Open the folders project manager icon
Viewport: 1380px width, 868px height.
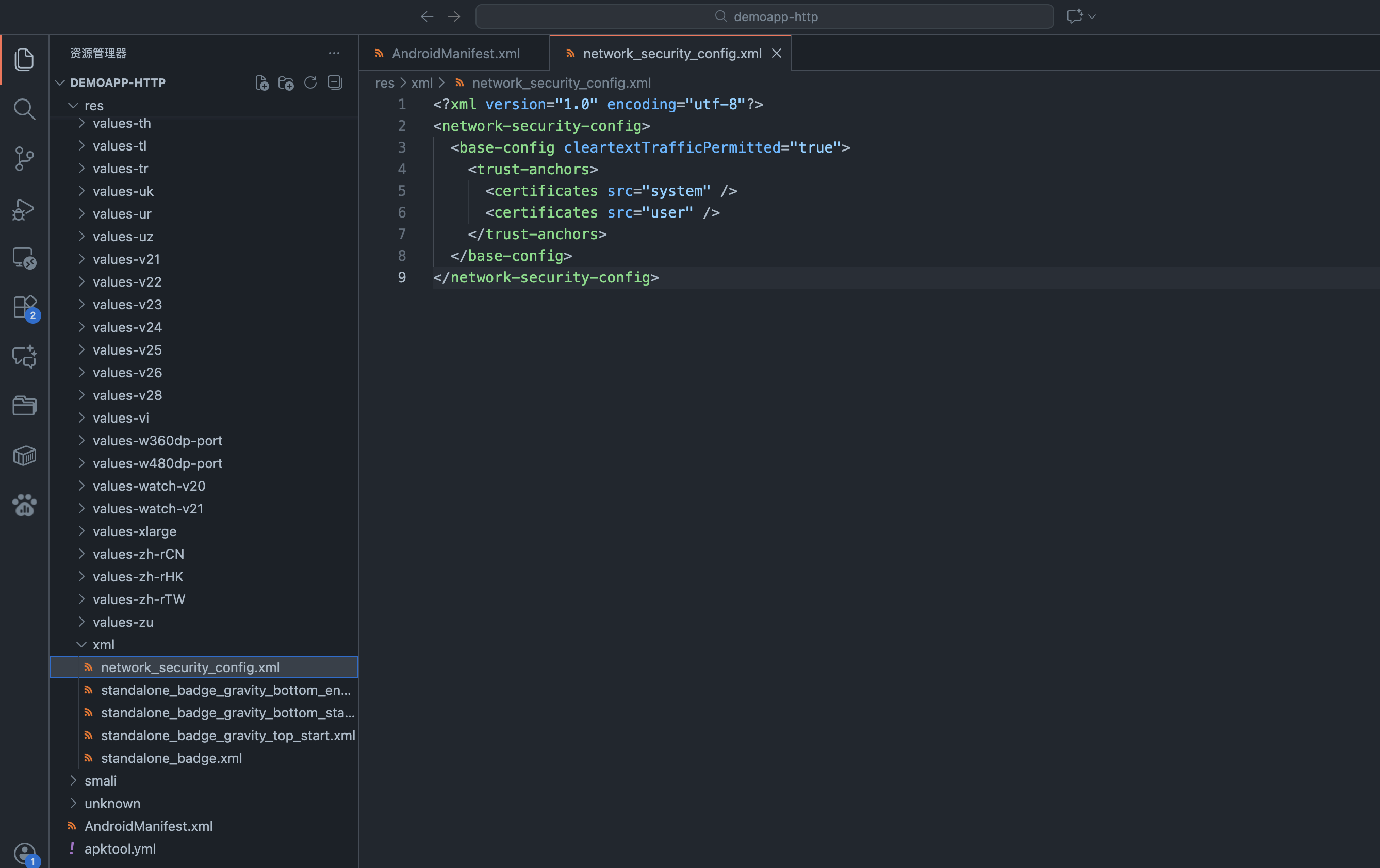(x=24, y=406)
